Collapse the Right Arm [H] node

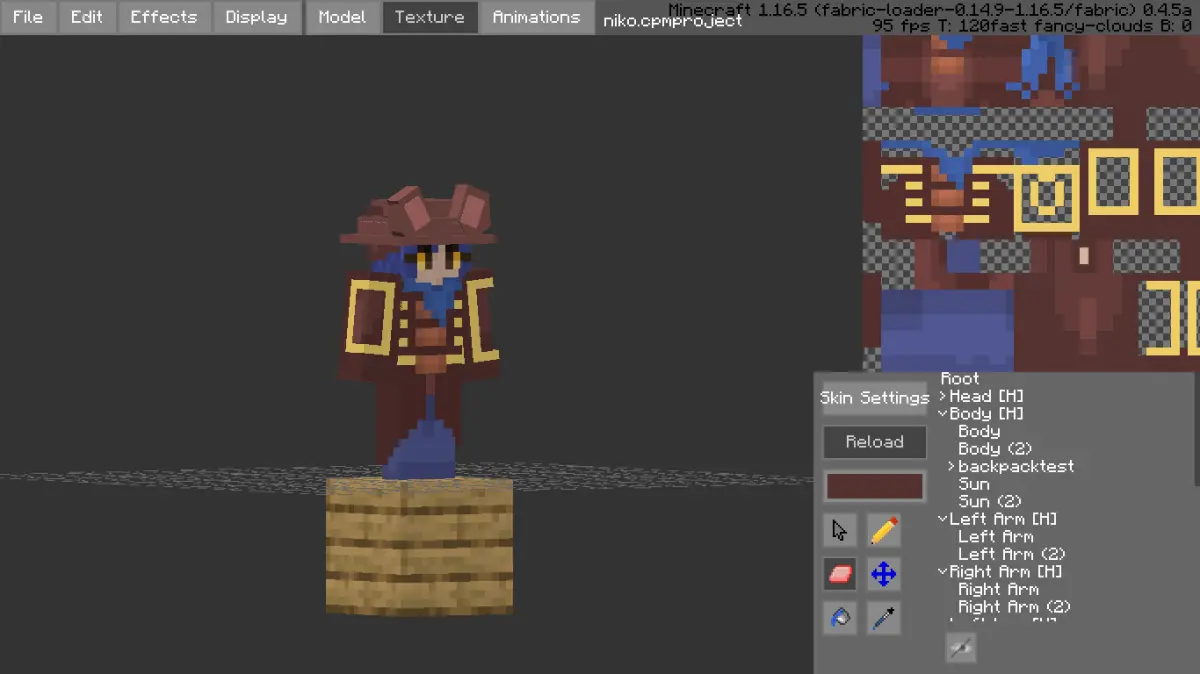pyautogui.click(x=943, y=572)
